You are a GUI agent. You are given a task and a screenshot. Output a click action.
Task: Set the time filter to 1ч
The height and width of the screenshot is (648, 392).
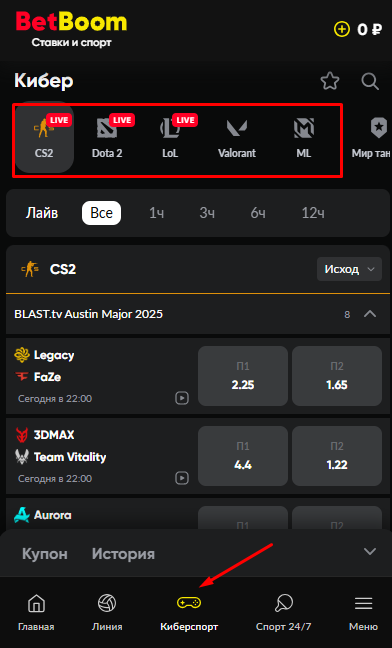pyautogui.click(x=157, y=213)
